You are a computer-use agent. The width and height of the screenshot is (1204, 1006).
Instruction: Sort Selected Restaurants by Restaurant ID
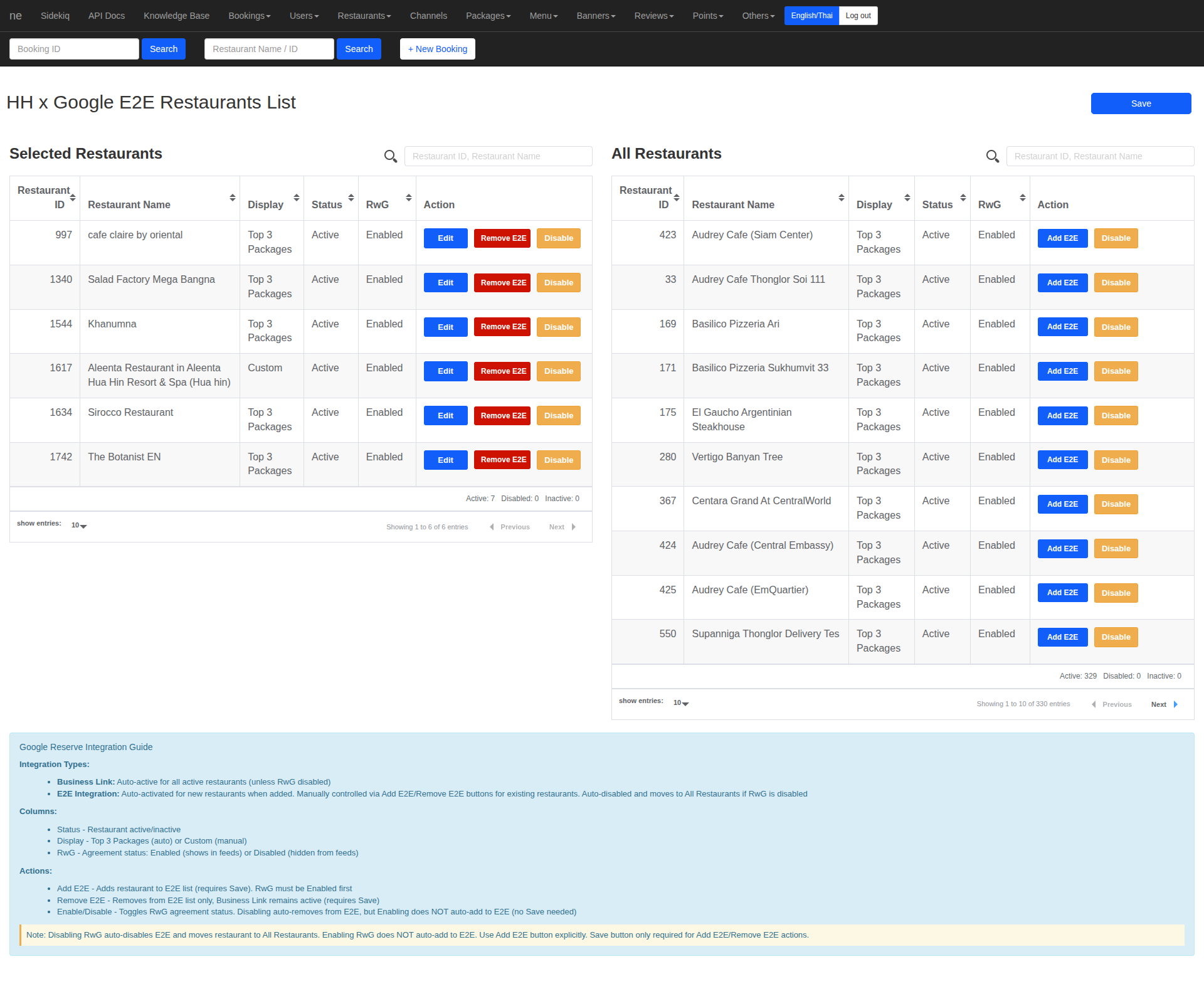[73, 198]
